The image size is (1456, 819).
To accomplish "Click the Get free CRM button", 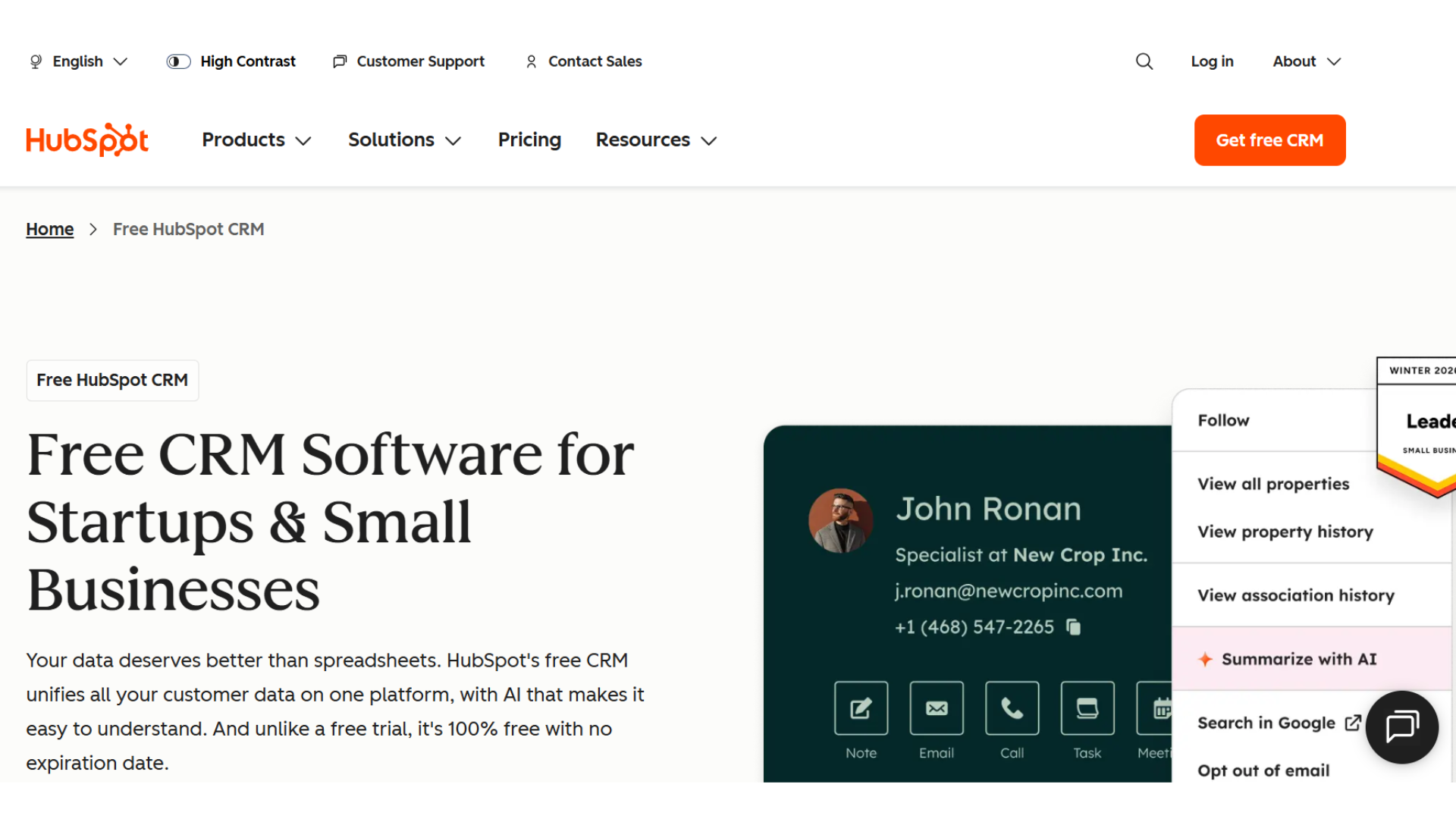I will 1269,140.
